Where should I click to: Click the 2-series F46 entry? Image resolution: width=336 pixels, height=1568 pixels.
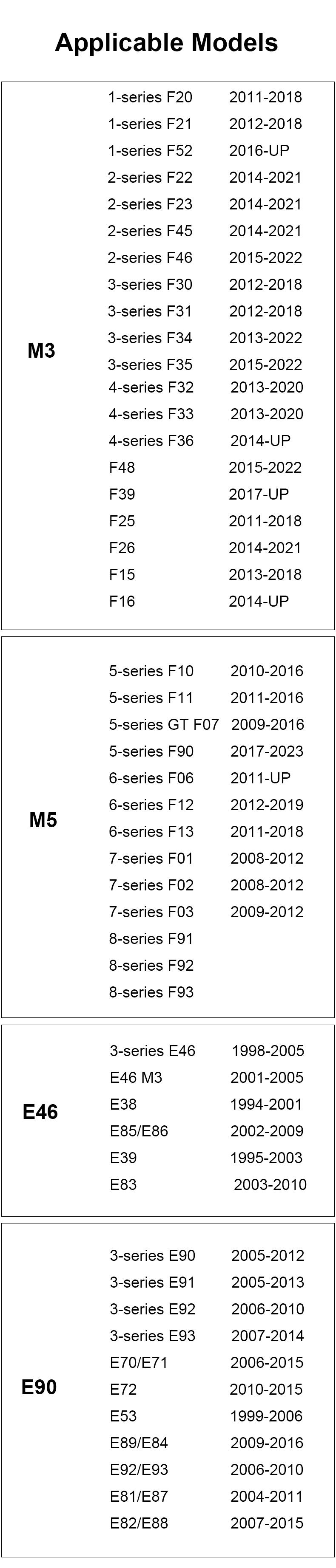(x=150, y=258)
